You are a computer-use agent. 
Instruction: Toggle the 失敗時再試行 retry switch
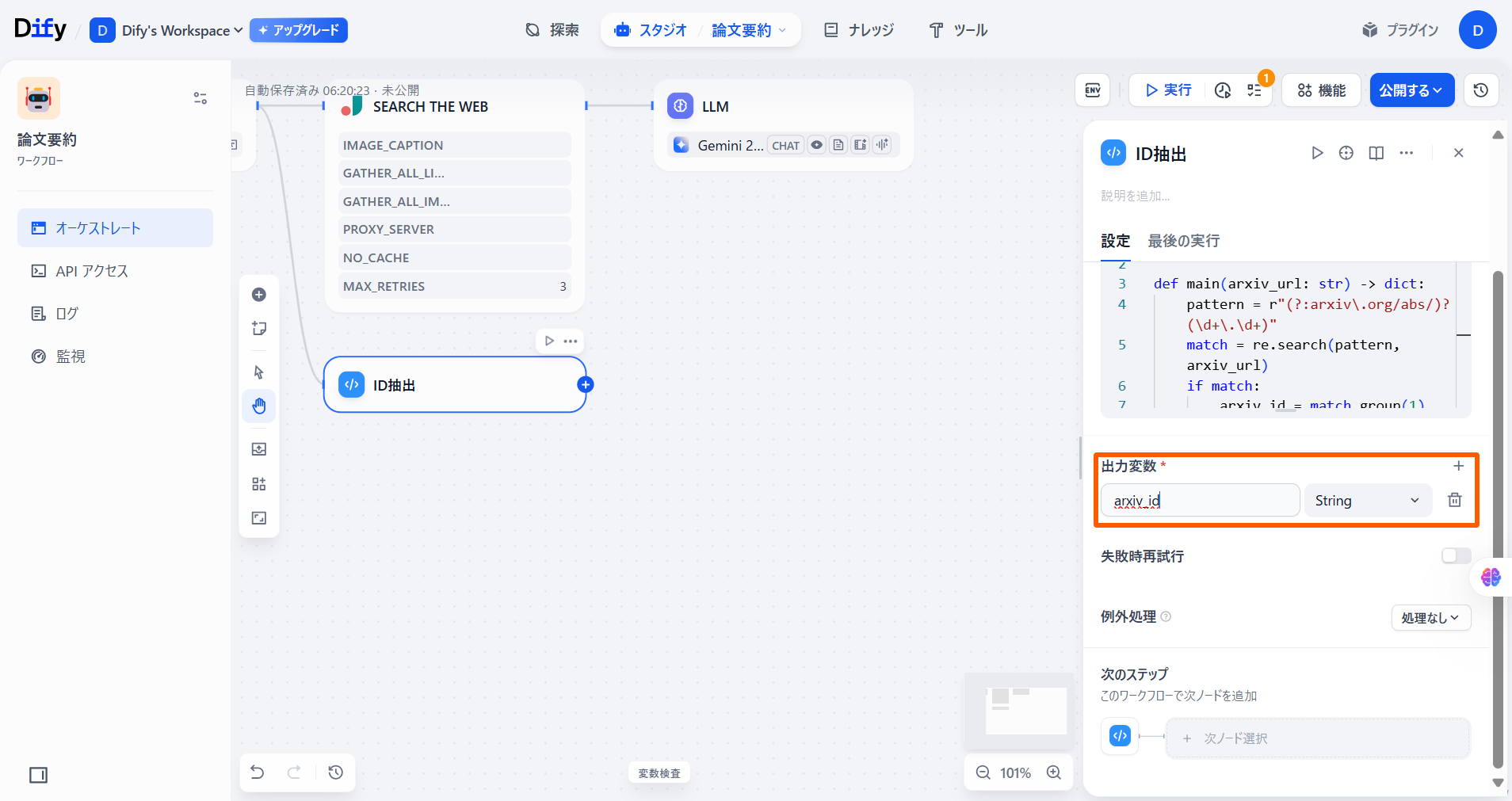click(x=1456, y=555)
